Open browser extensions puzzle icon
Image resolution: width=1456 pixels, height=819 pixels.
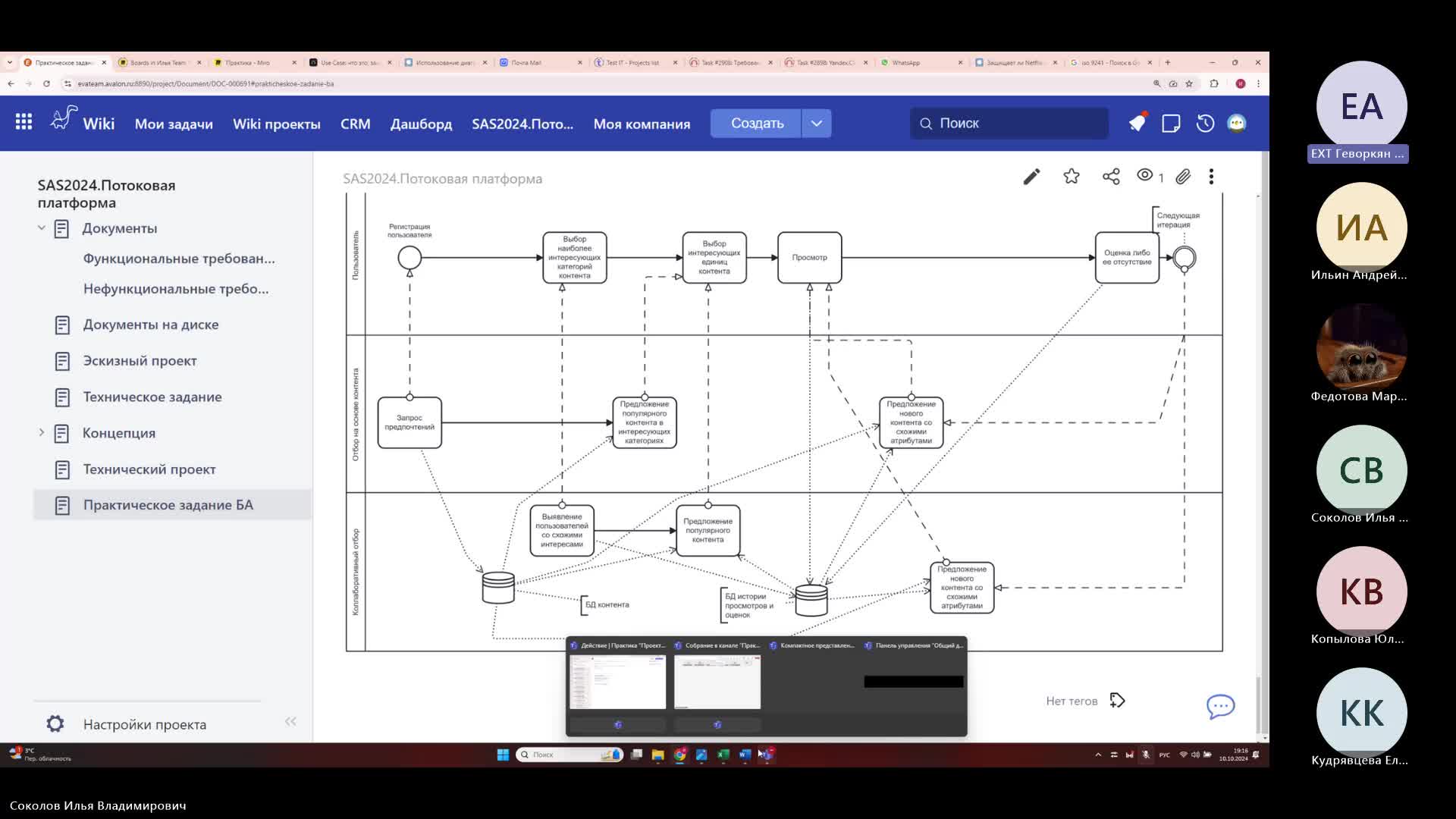[x=1214, y=83]
